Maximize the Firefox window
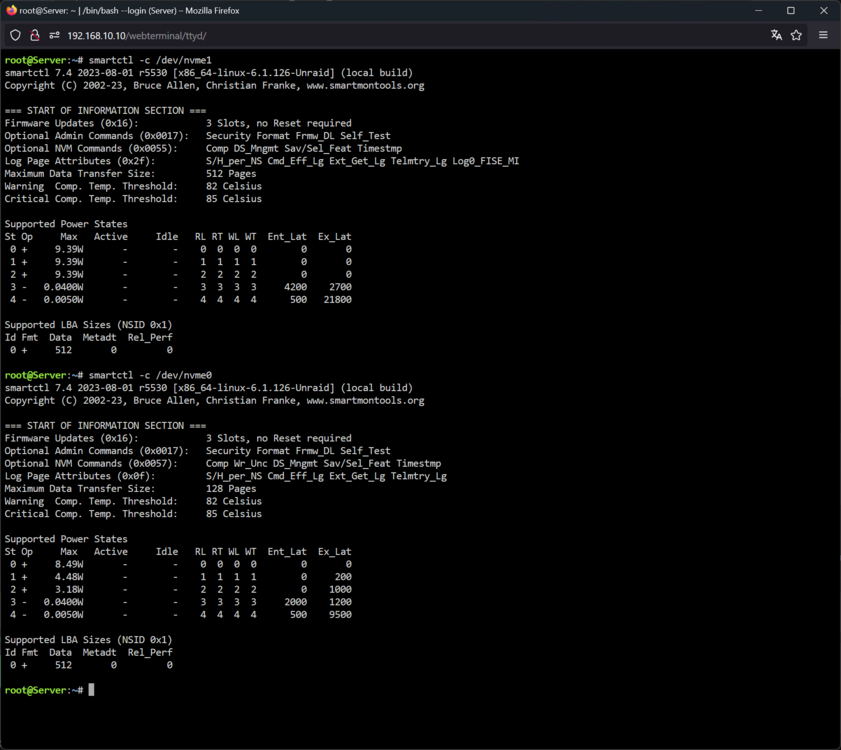 pos(791,11)
